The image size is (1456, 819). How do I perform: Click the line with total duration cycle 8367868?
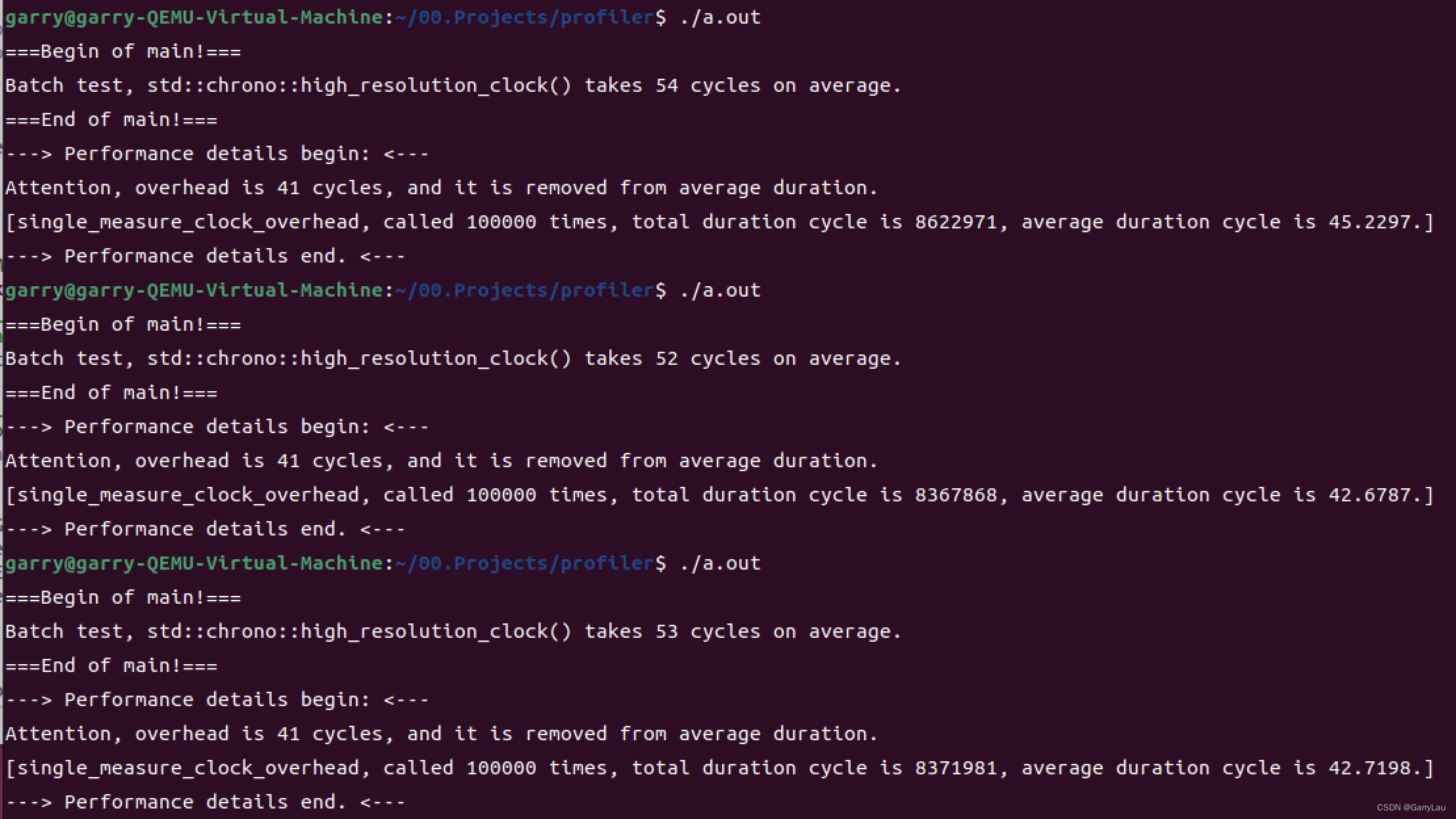[719, 495]
